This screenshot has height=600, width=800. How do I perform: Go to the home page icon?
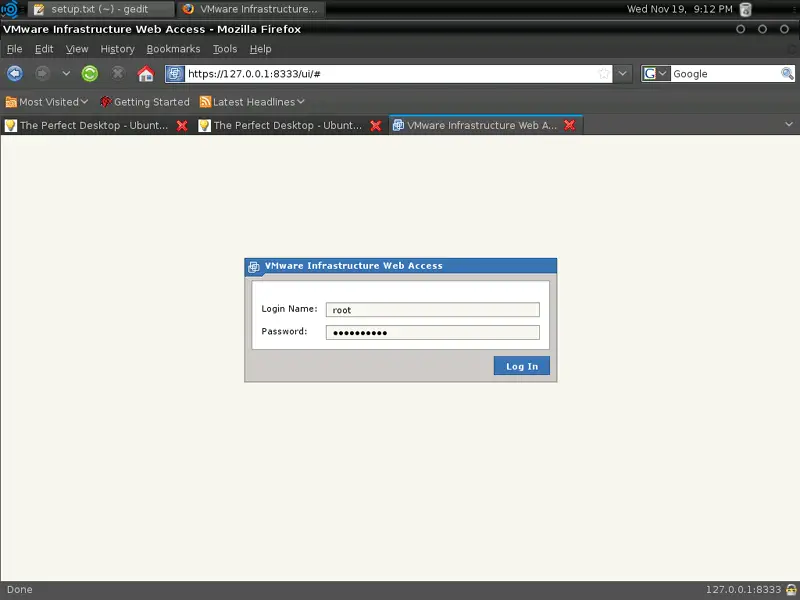(x=145, y=74)
